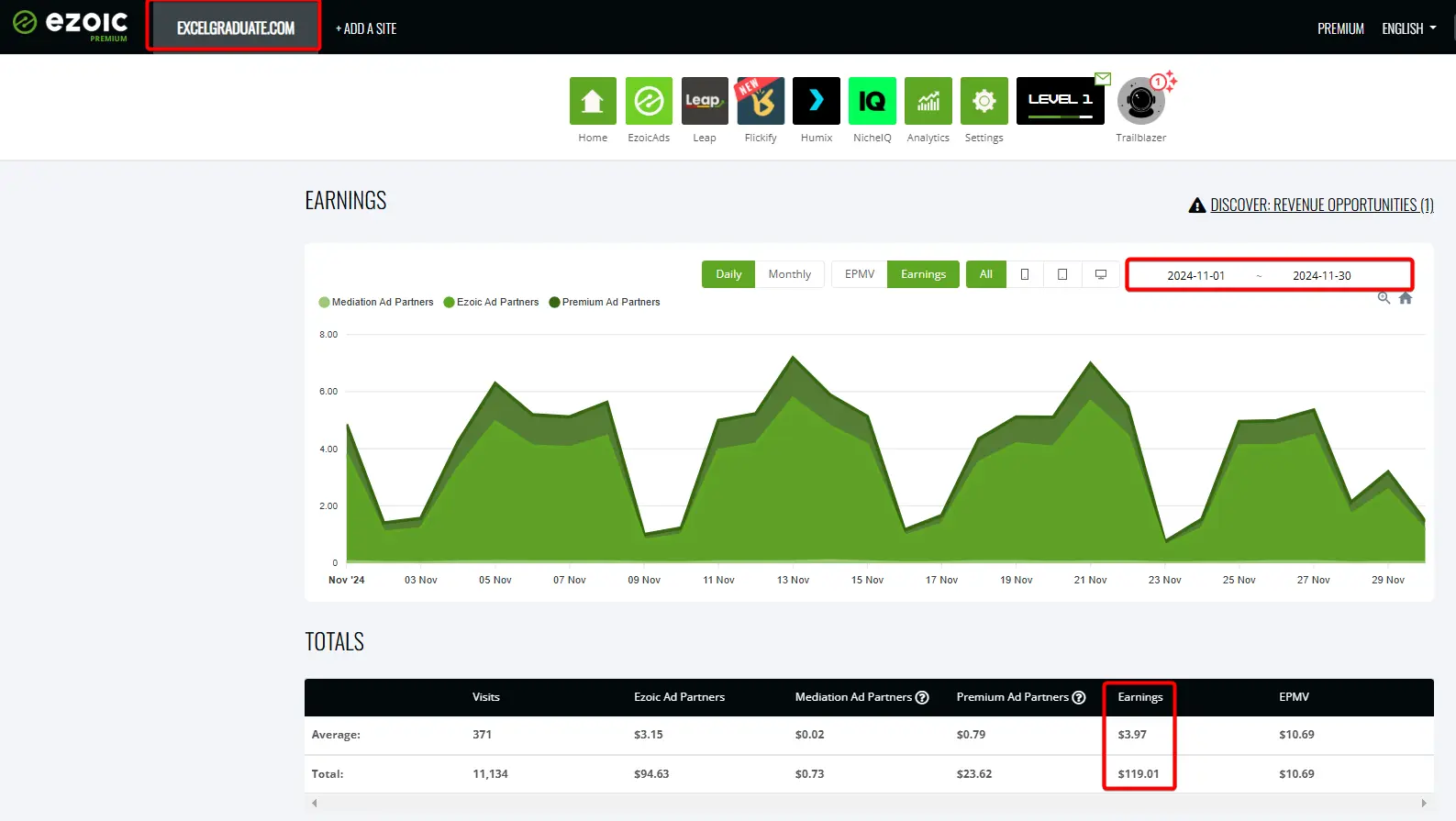The image size is (1456, 821).
Task: Open the Leap tool icon
Action: coord(705,101)
